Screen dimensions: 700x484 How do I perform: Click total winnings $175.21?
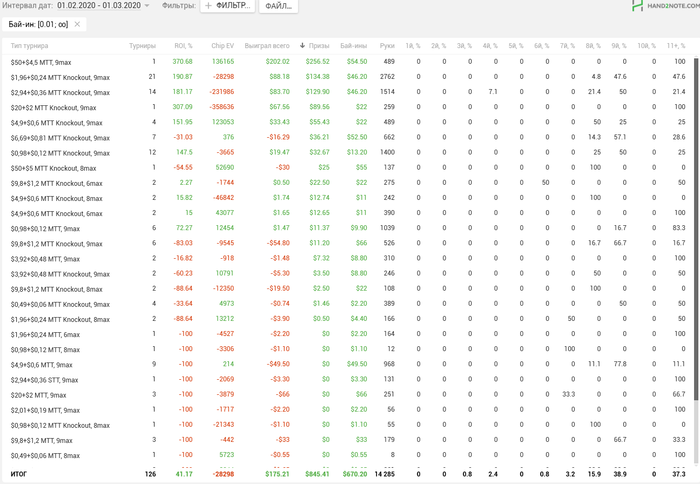click(x=277, y=474)
